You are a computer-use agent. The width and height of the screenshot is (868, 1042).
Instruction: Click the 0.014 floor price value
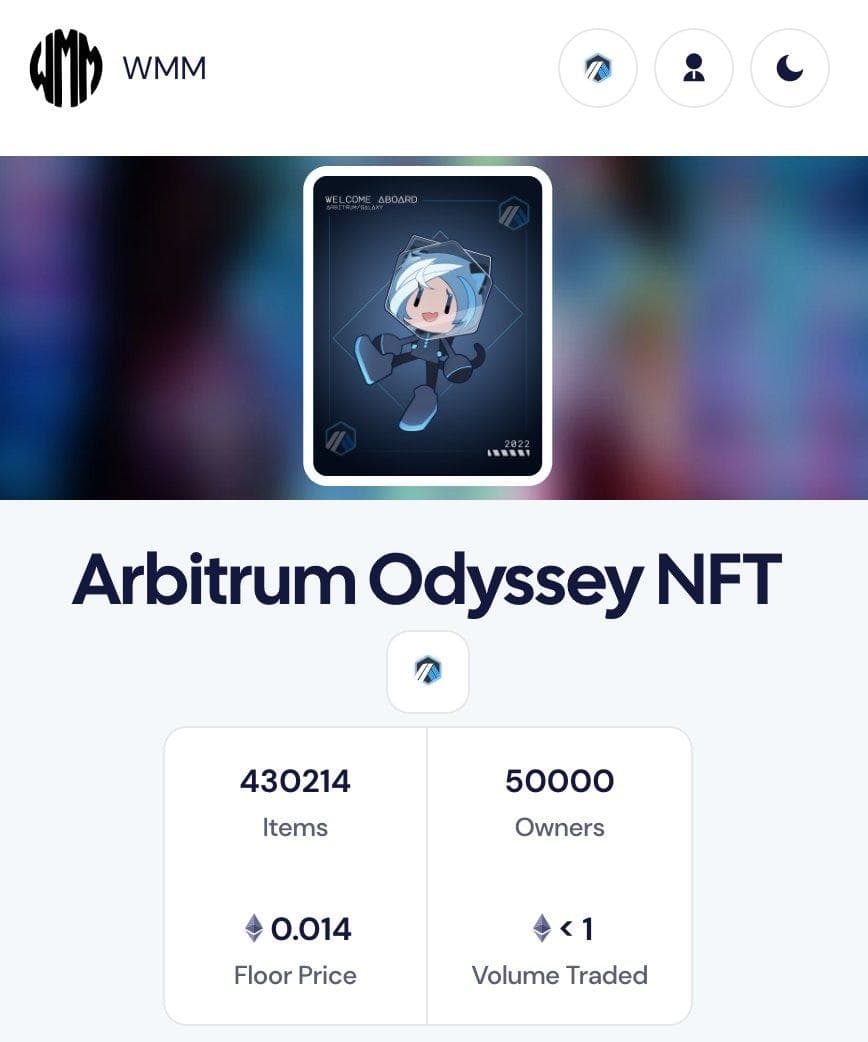click(311, 929)
